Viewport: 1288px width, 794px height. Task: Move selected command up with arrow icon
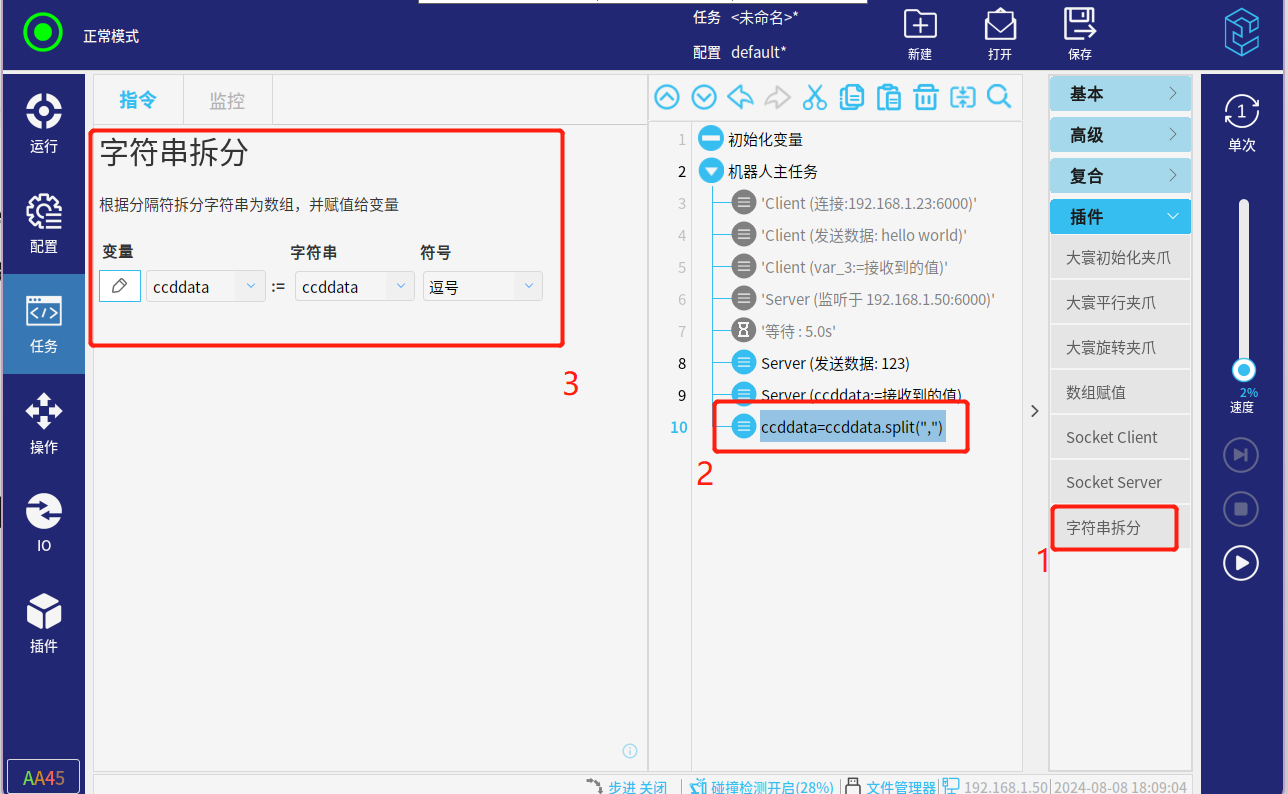(x=667, y=97)
